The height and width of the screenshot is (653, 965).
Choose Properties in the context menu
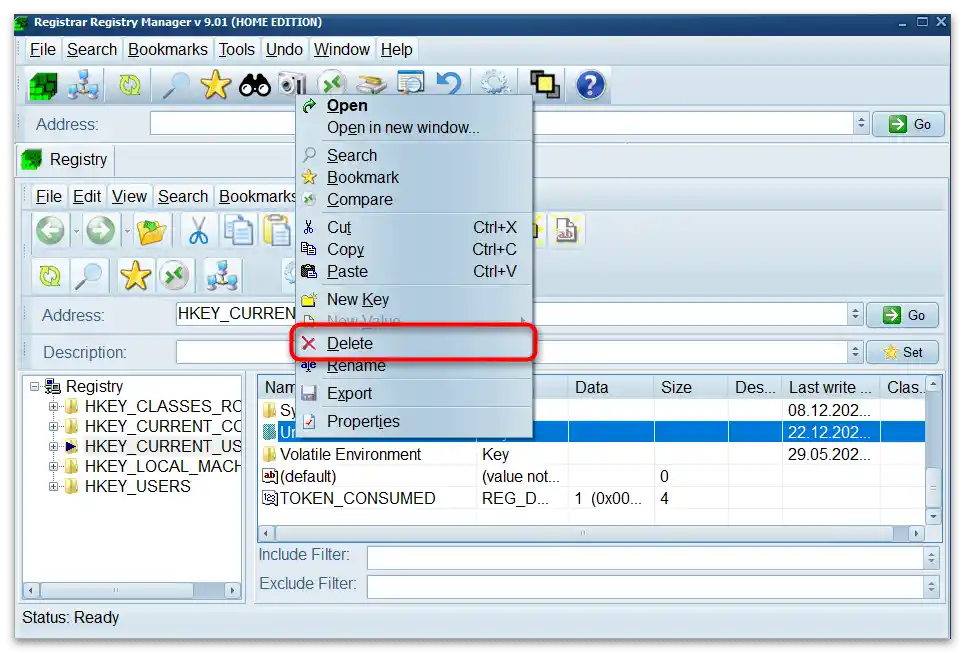tap(414, 421)
